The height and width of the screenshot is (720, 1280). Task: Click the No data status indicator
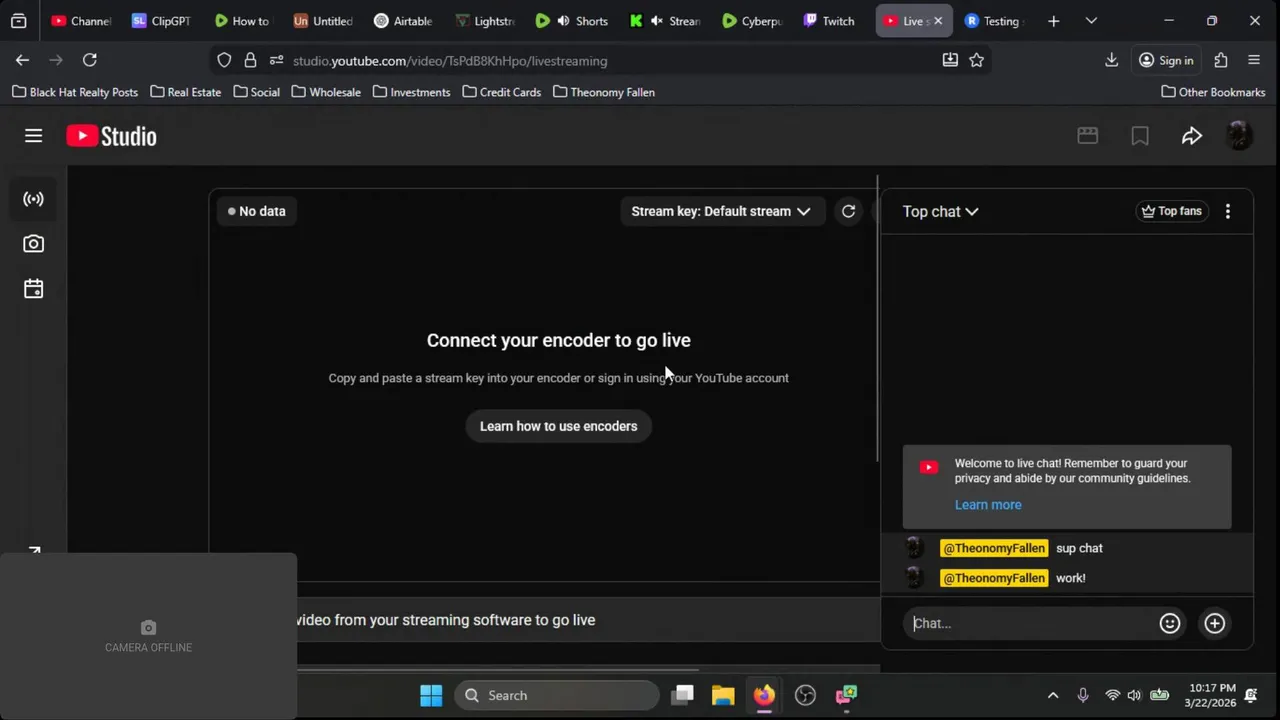tap(256, 211)
